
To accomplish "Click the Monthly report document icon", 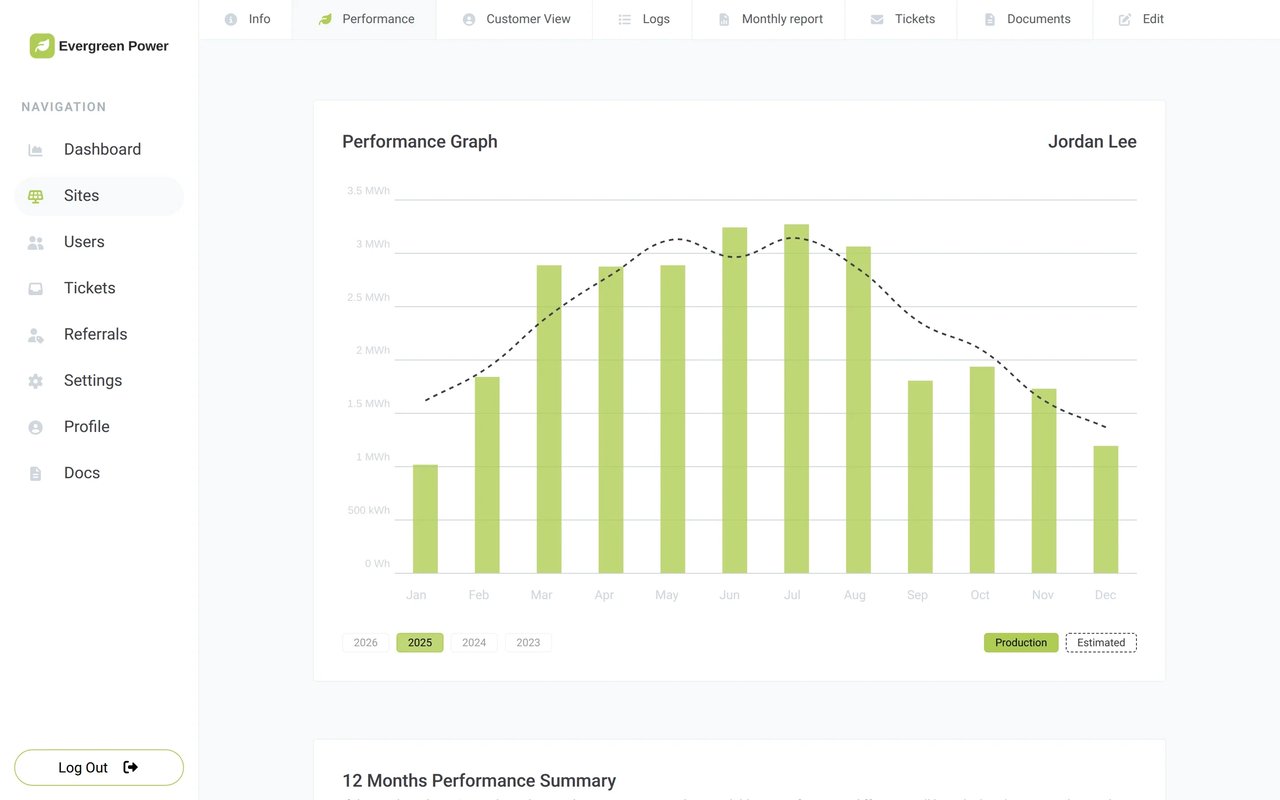I will (x=725, y=19).
